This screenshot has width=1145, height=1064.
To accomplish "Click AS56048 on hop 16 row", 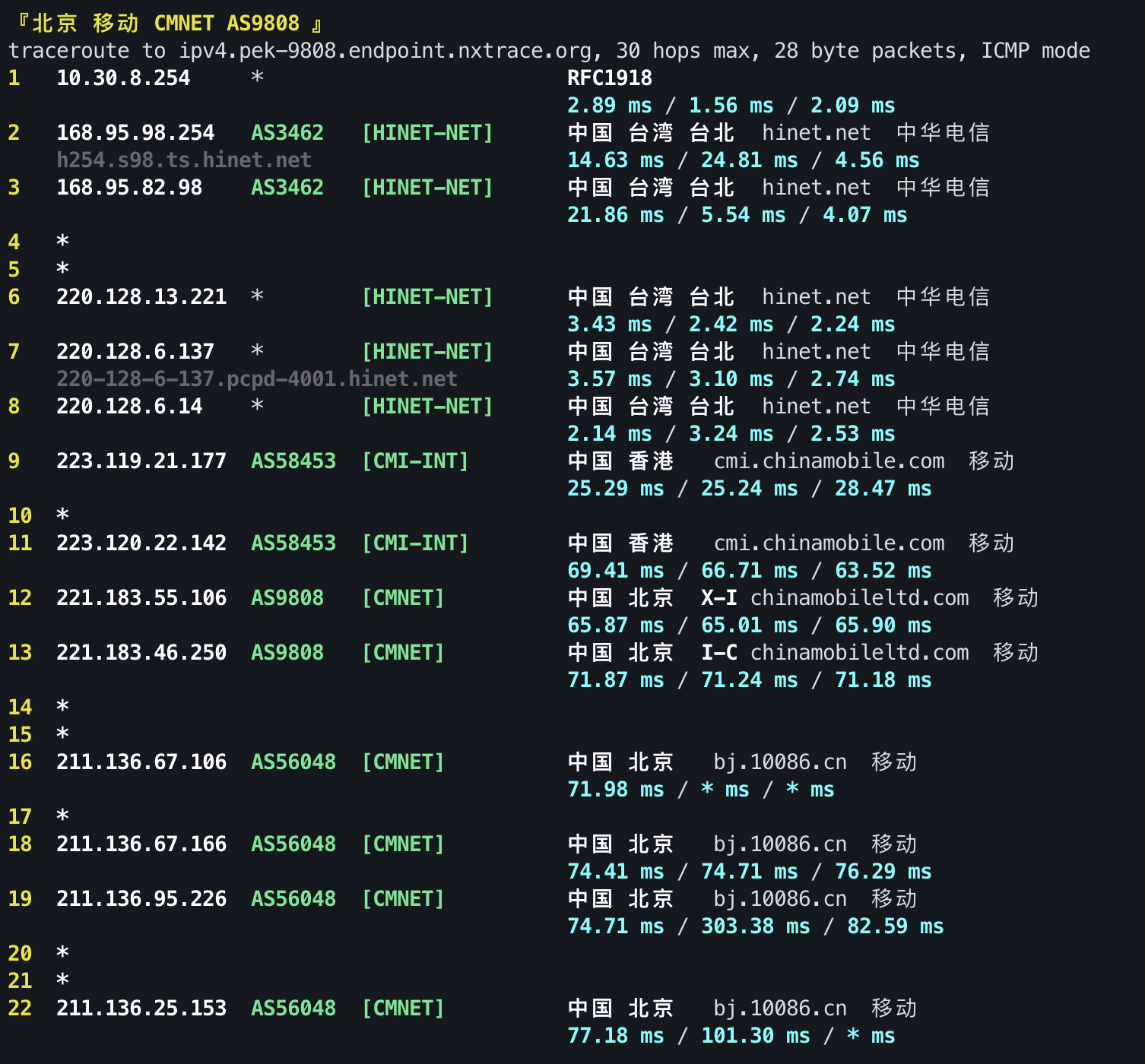I will pyautogui.click(x=293, y=762).
